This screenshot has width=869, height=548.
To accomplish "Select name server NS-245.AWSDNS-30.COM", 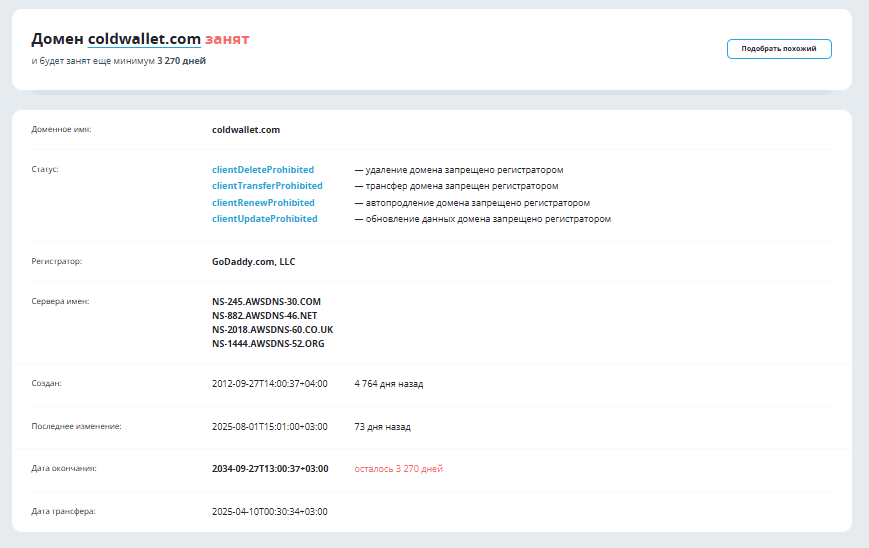I will point(266,301).
